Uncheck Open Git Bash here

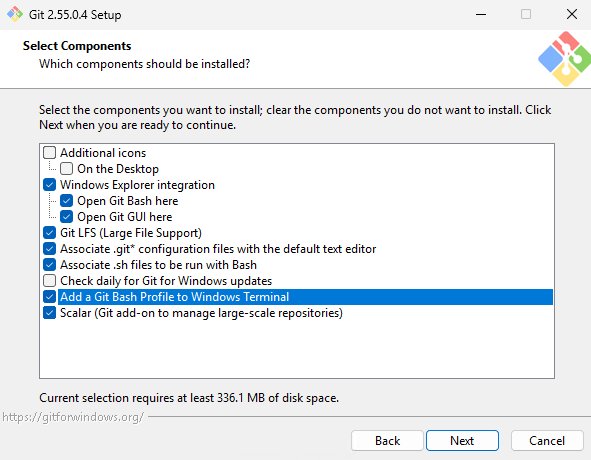67,201
